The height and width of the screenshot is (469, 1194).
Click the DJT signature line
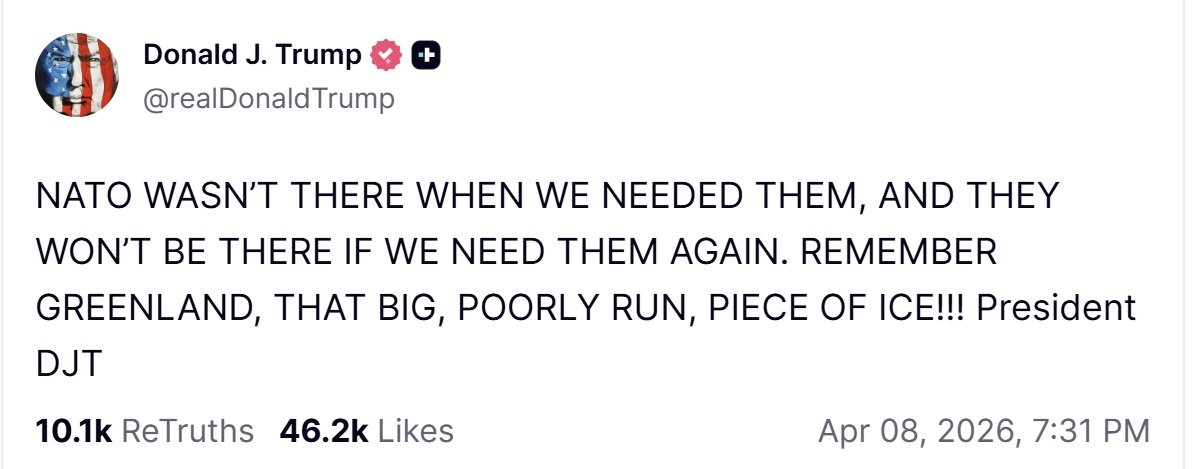pyautogui.click(x=68, y=365)
